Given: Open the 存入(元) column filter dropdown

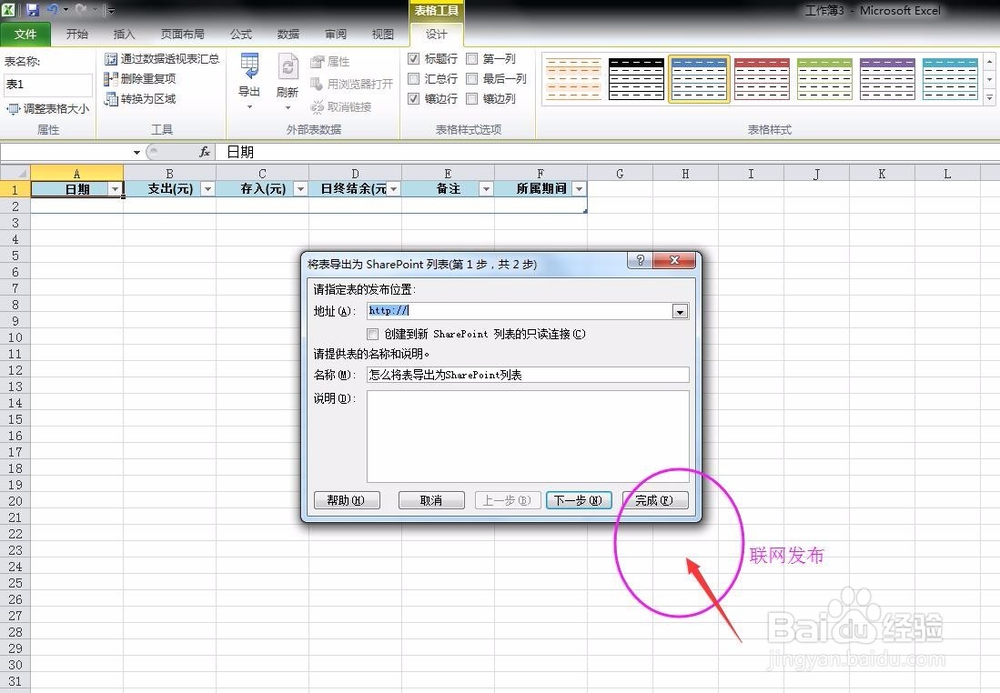Looking at the screenshot, I should click(x=300, y=189).
